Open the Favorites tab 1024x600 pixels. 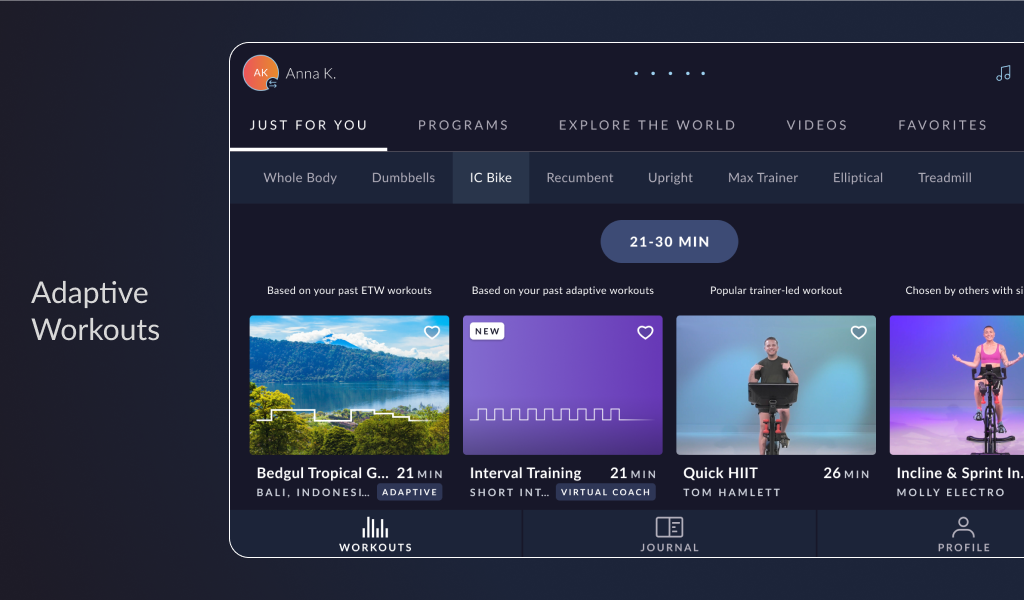942,125
